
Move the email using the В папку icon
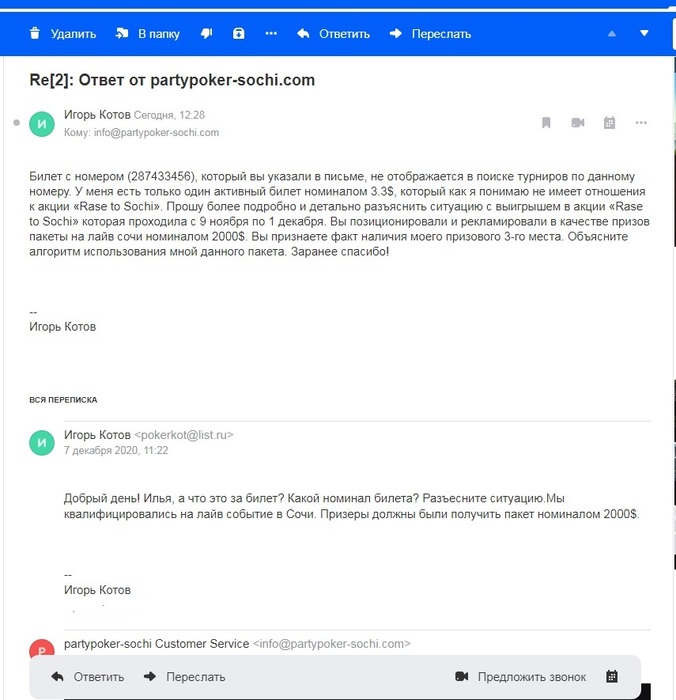coord(147,34)
